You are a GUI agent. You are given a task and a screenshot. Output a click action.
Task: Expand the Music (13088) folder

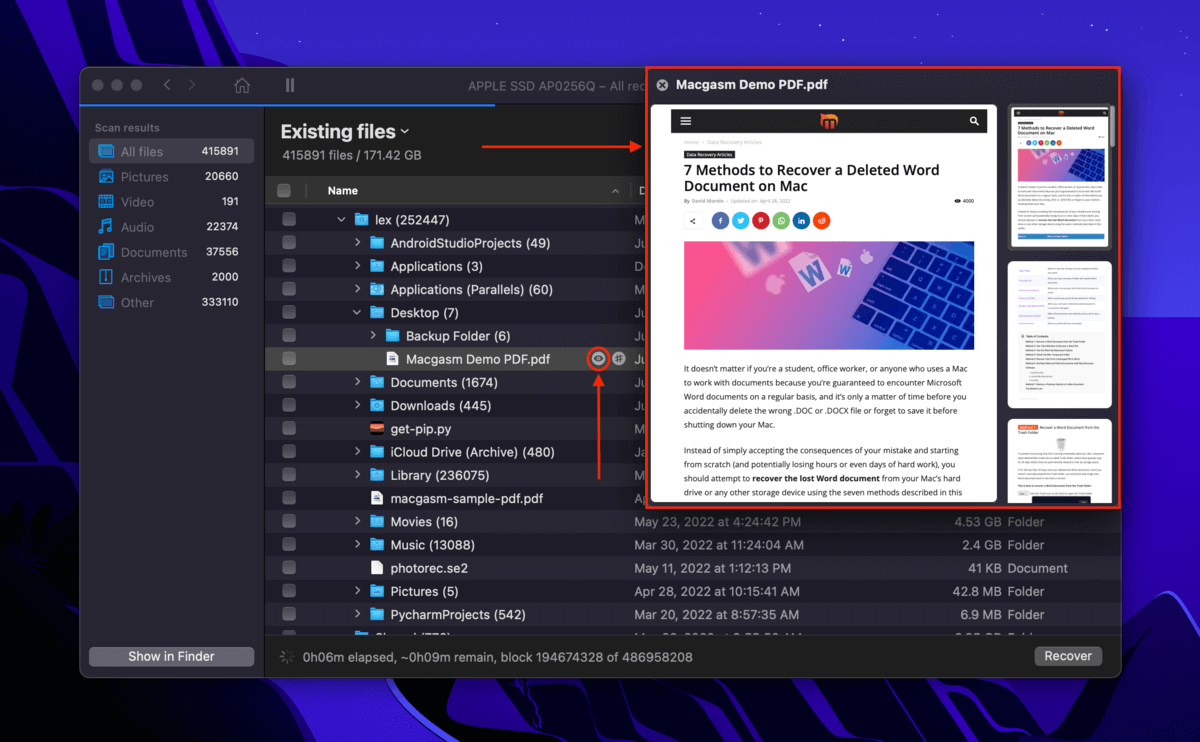tap(358, 545)
